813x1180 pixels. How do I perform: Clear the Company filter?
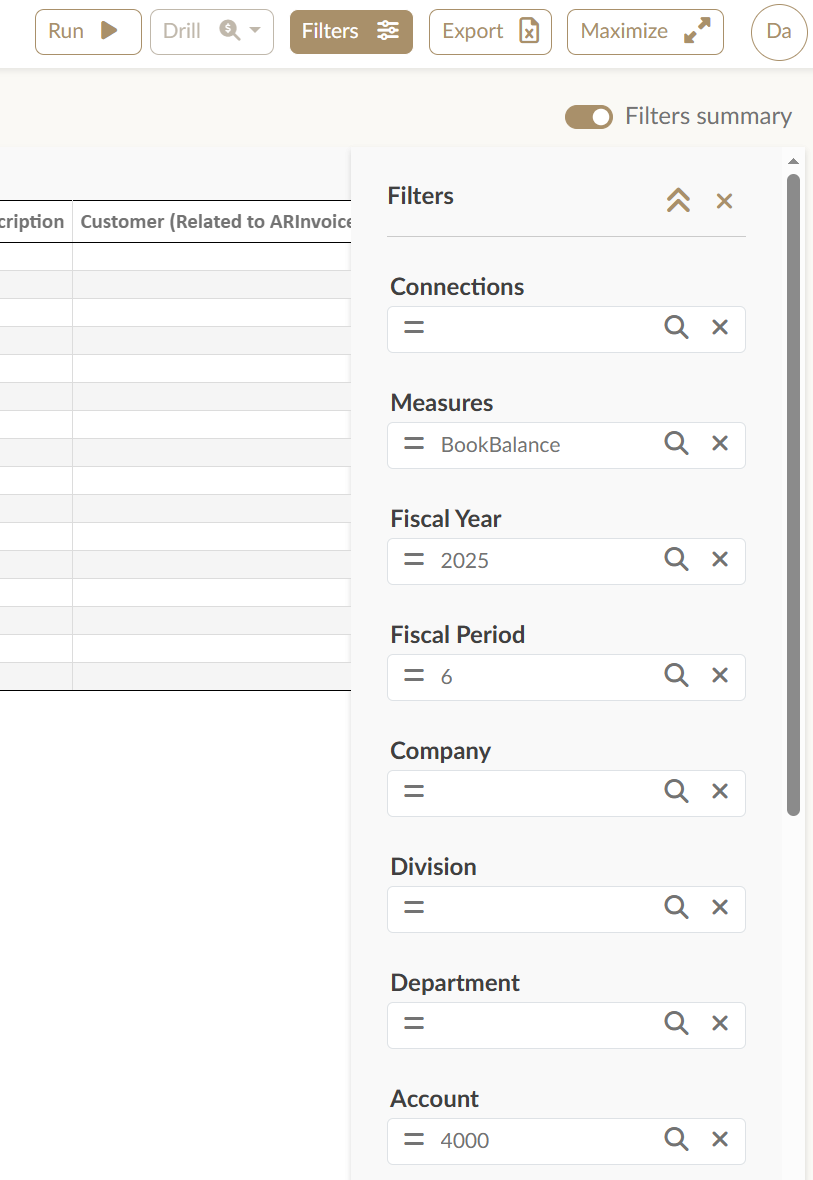click(x=720, y=791)
